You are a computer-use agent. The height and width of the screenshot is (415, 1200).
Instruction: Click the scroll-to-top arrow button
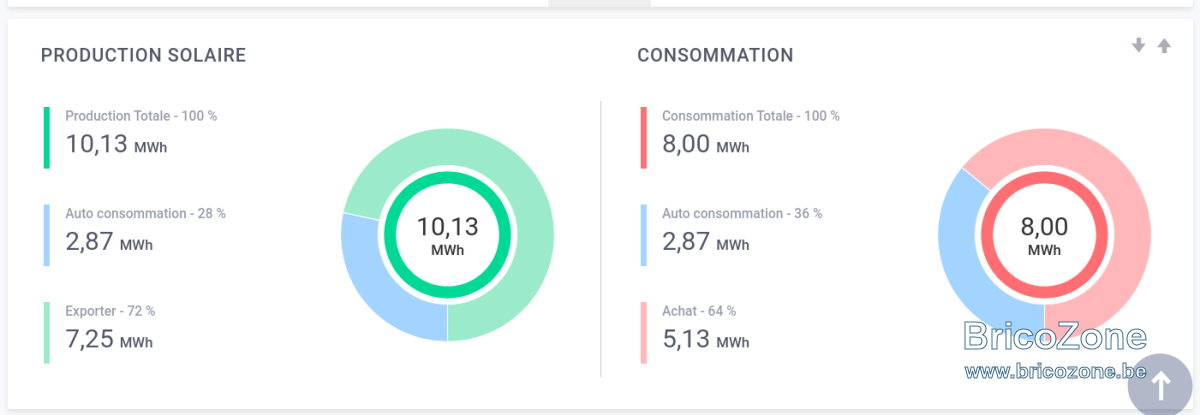(1161, 385)
